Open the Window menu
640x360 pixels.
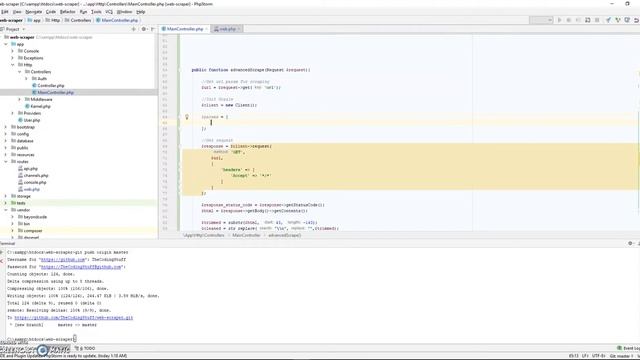coord(124,12)
